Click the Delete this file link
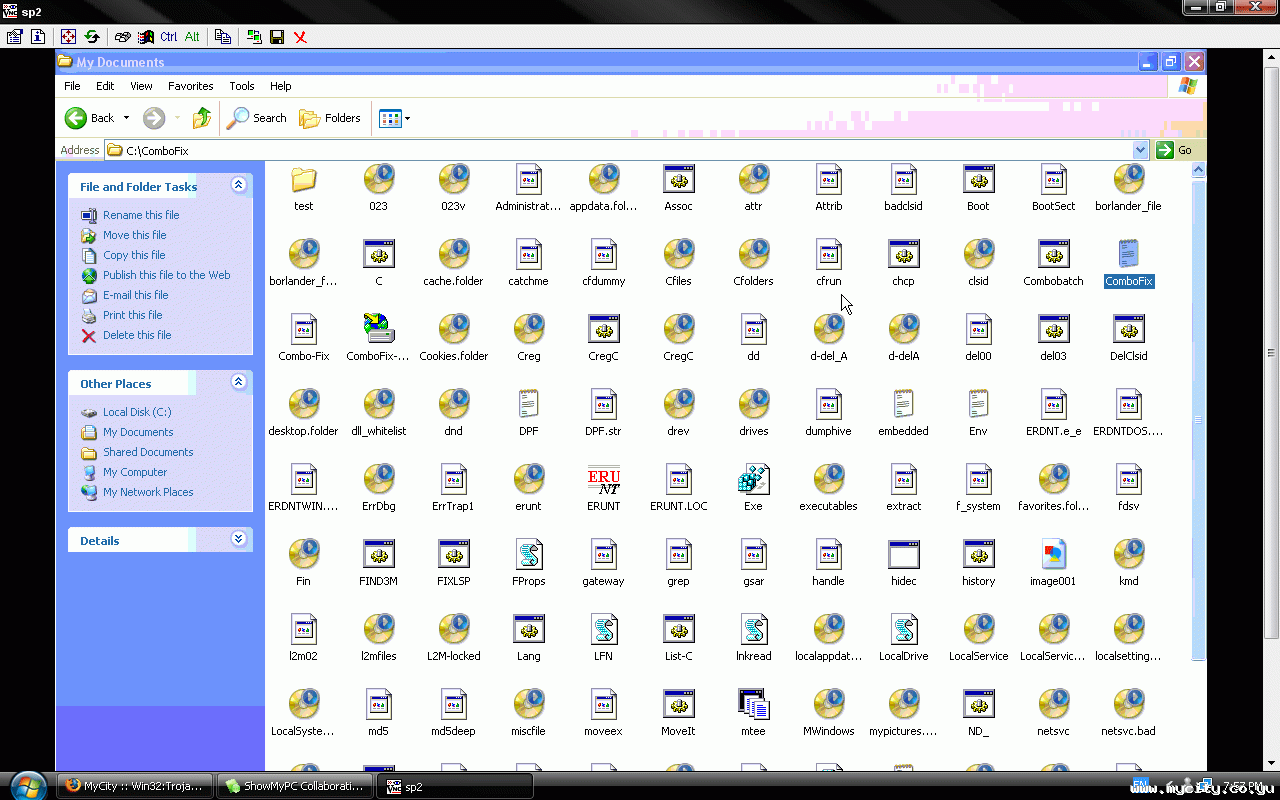Screen dimensions: 1280x800 (x=136, y=335)
